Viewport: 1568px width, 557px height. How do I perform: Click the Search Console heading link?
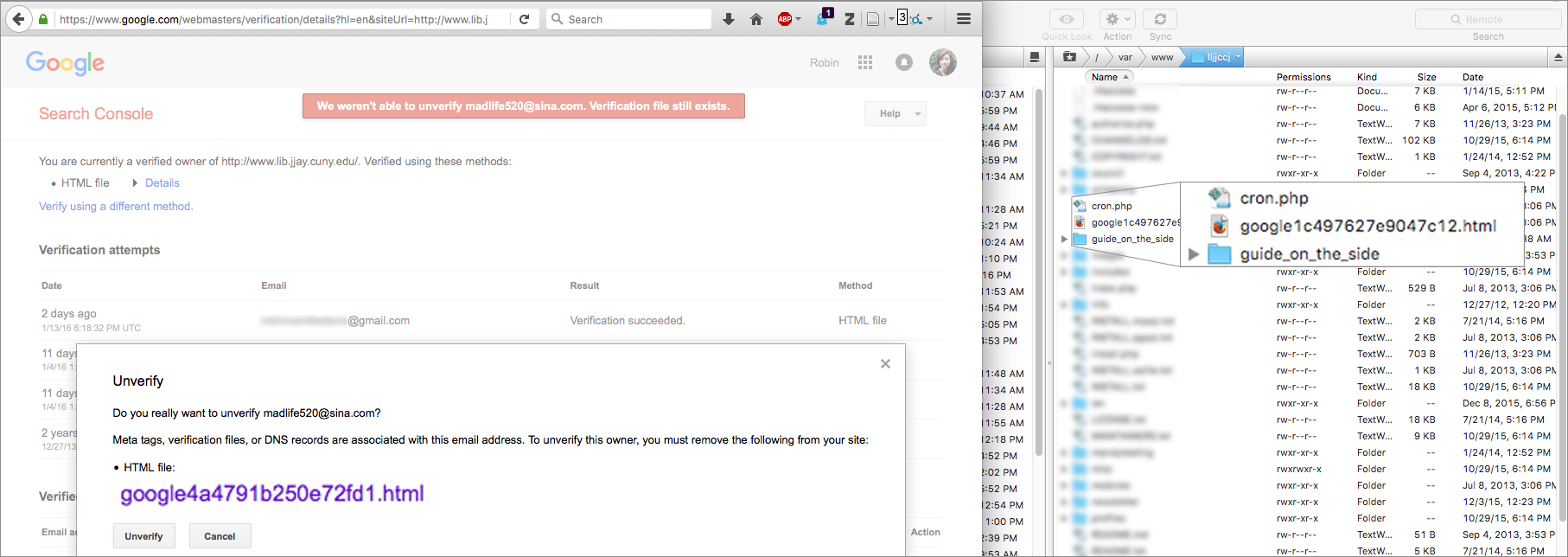[x=96, y=113]
